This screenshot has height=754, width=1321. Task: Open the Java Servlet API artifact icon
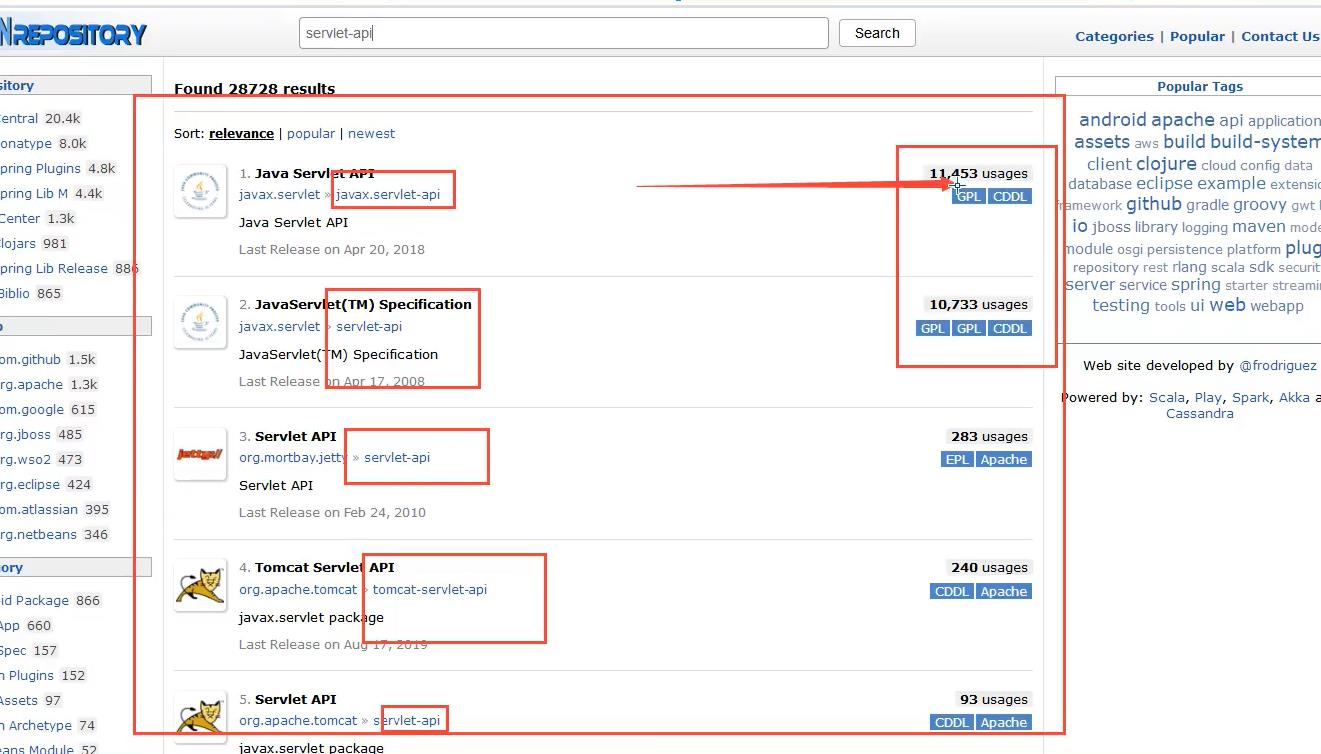click(200, 190)
